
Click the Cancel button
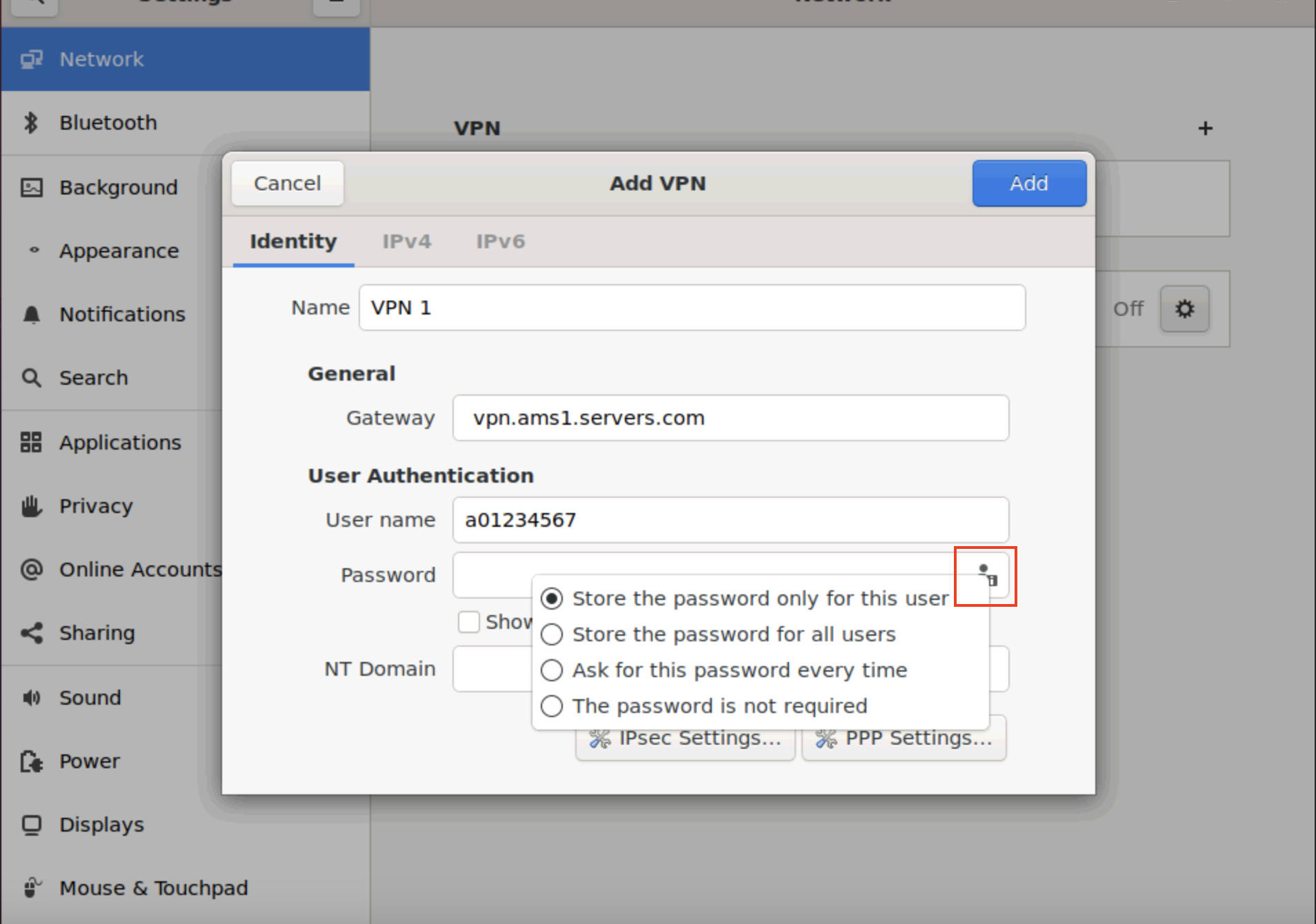point(287,183)
